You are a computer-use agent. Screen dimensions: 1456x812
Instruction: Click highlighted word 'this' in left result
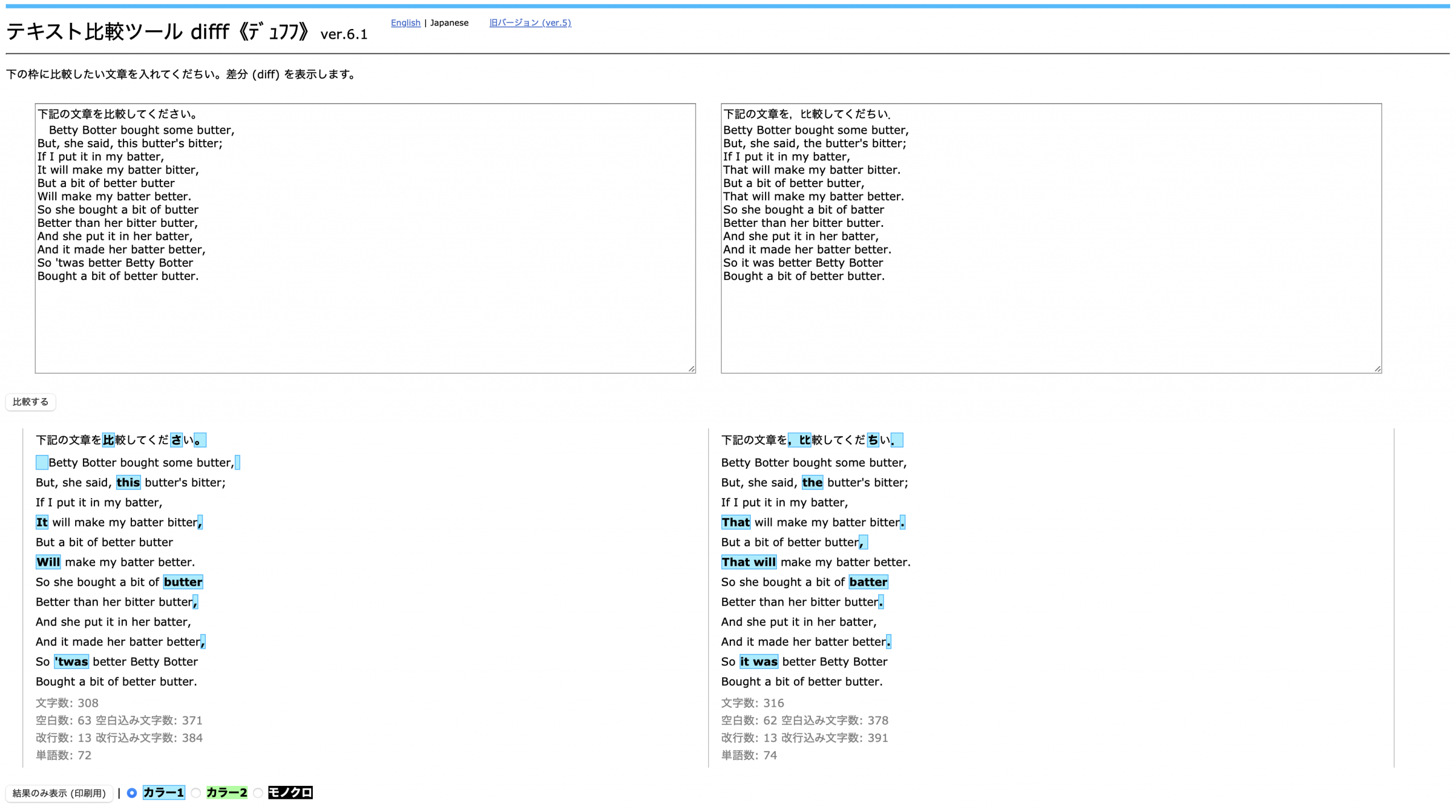point(128,483)
